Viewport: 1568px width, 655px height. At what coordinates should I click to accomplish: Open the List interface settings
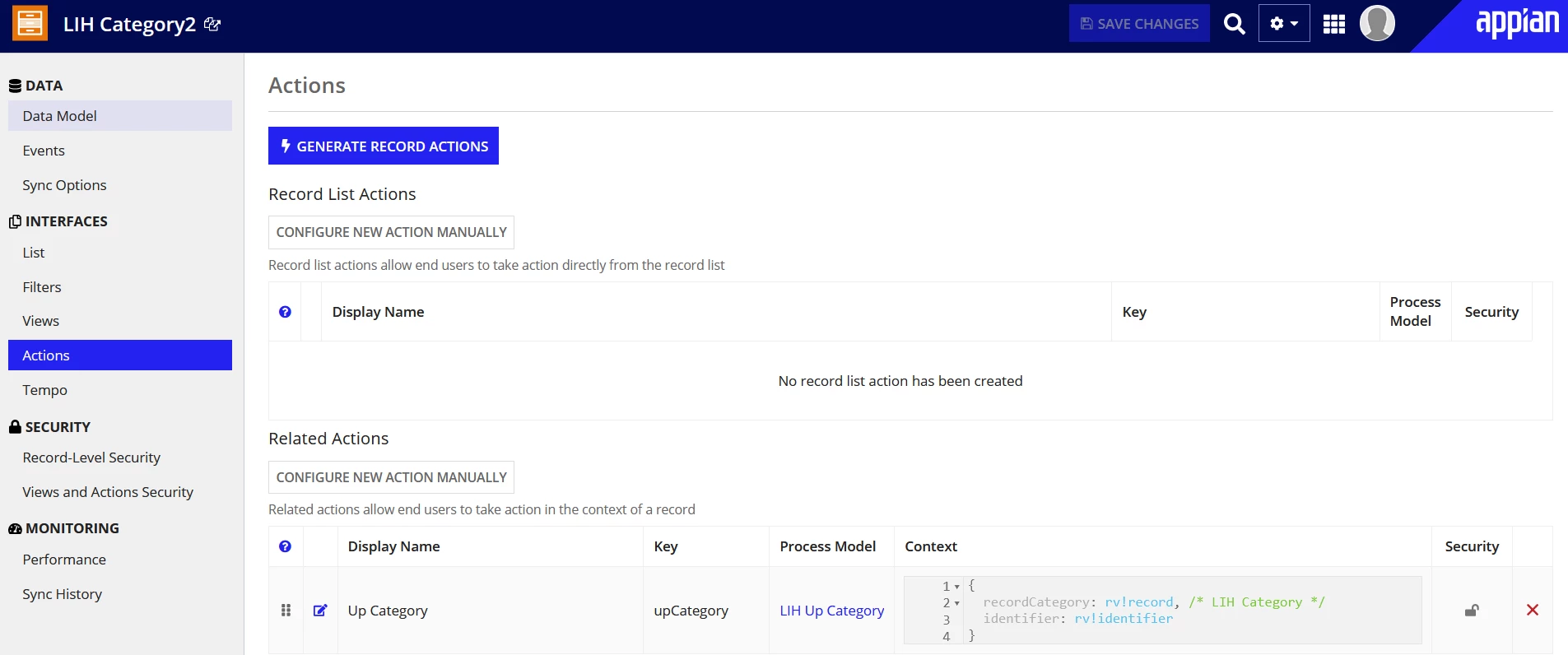pos(120,253)
